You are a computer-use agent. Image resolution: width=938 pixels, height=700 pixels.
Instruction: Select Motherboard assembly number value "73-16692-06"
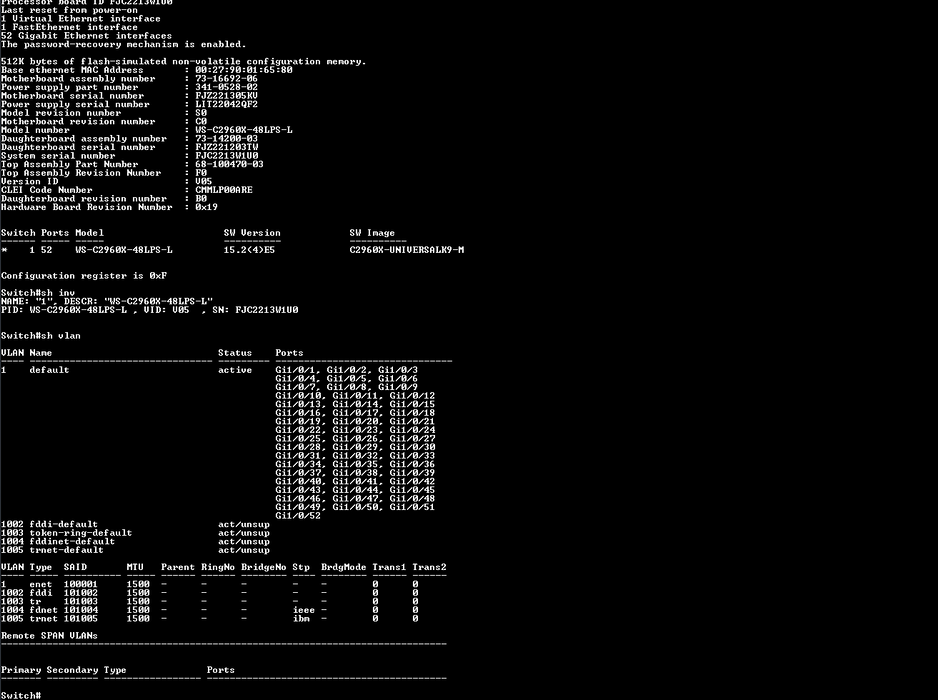click(226, 78)
